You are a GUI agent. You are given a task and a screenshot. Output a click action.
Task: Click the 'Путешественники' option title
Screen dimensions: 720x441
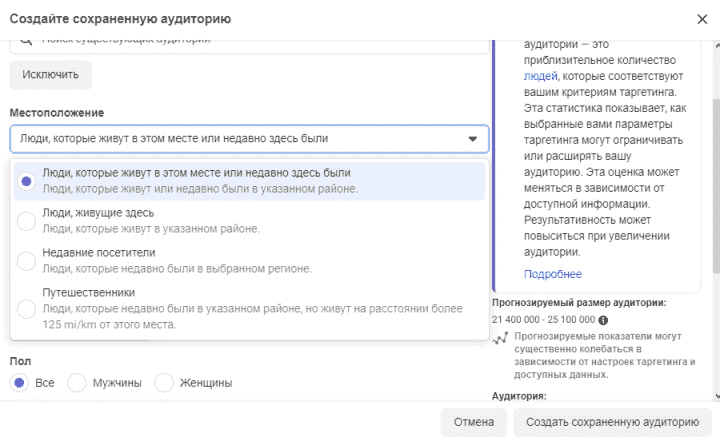89,293
